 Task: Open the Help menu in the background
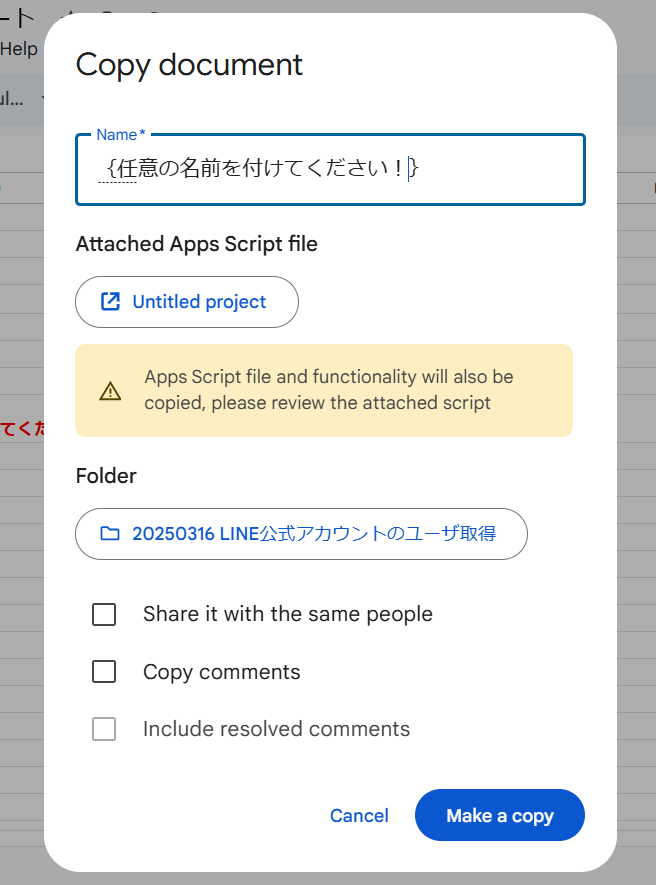(x=19, y=49)
